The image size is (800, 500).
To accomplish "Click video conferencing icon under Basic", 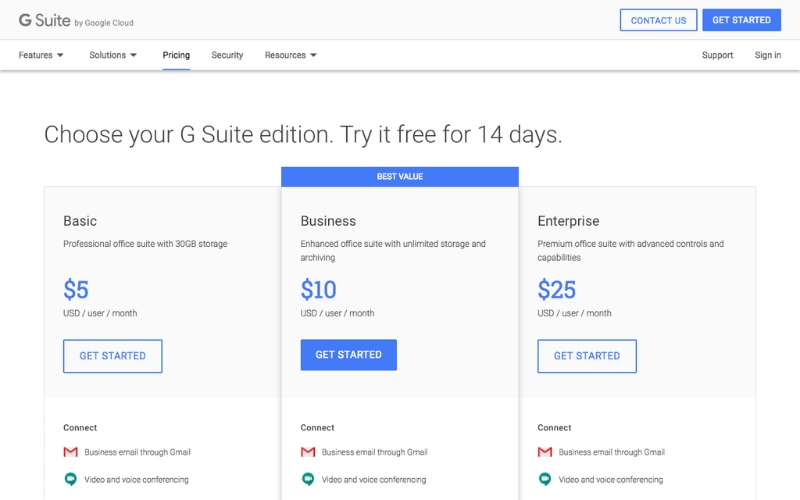I will pyautogui.click(x=71, y=479).
